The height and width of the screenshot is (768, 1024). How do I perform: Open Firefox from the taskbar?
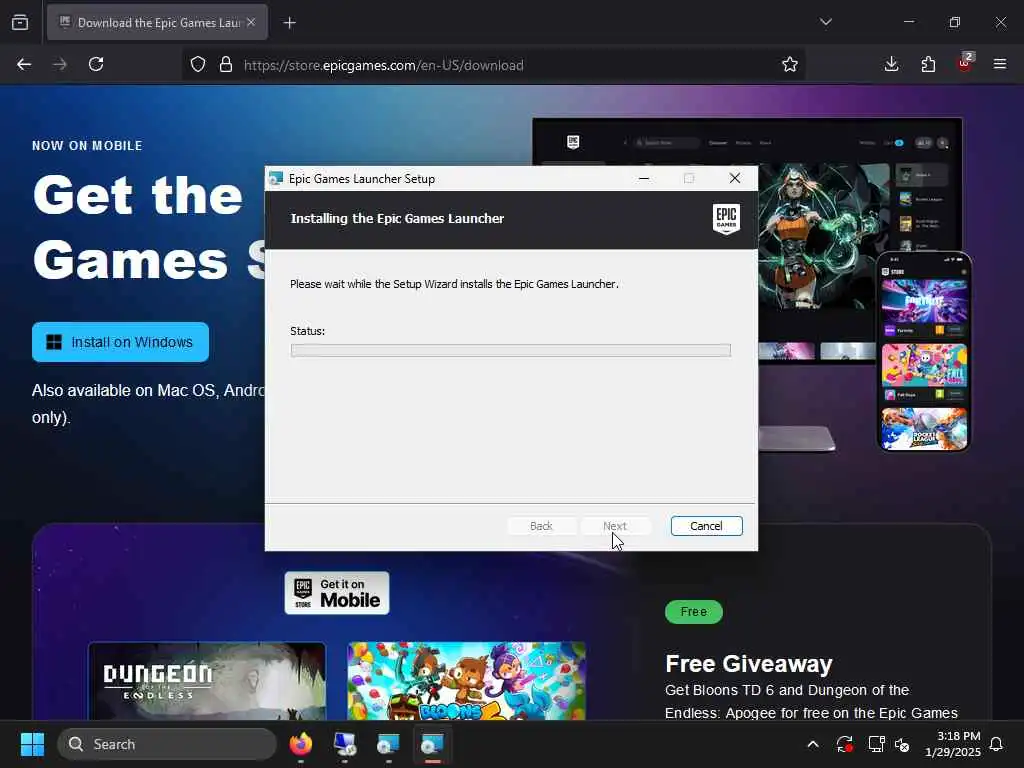coord(301,744)
